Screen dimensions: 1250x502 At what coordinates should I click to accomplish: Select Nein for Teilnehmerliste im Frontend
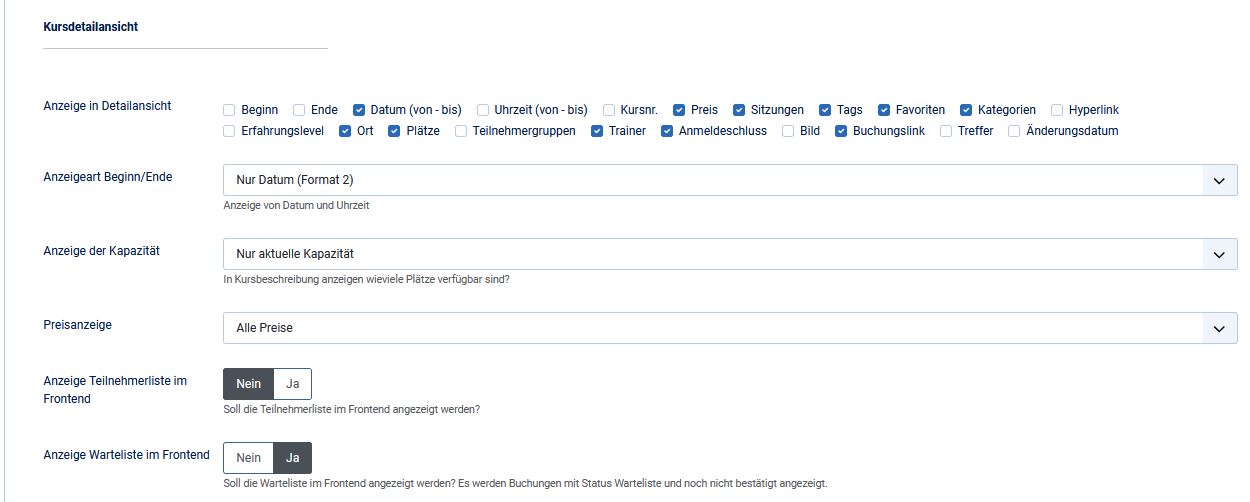tap(249, 384)
